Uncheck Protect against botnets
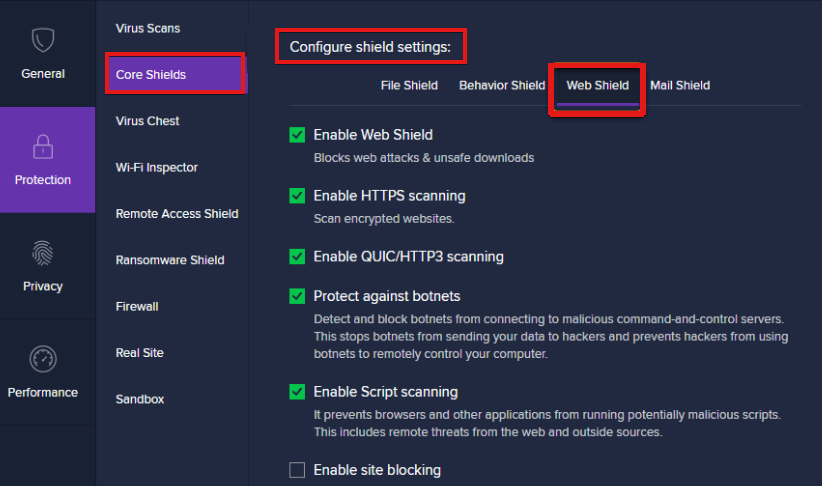This screenshot has height=486, width=822. [x=297, y=296]
